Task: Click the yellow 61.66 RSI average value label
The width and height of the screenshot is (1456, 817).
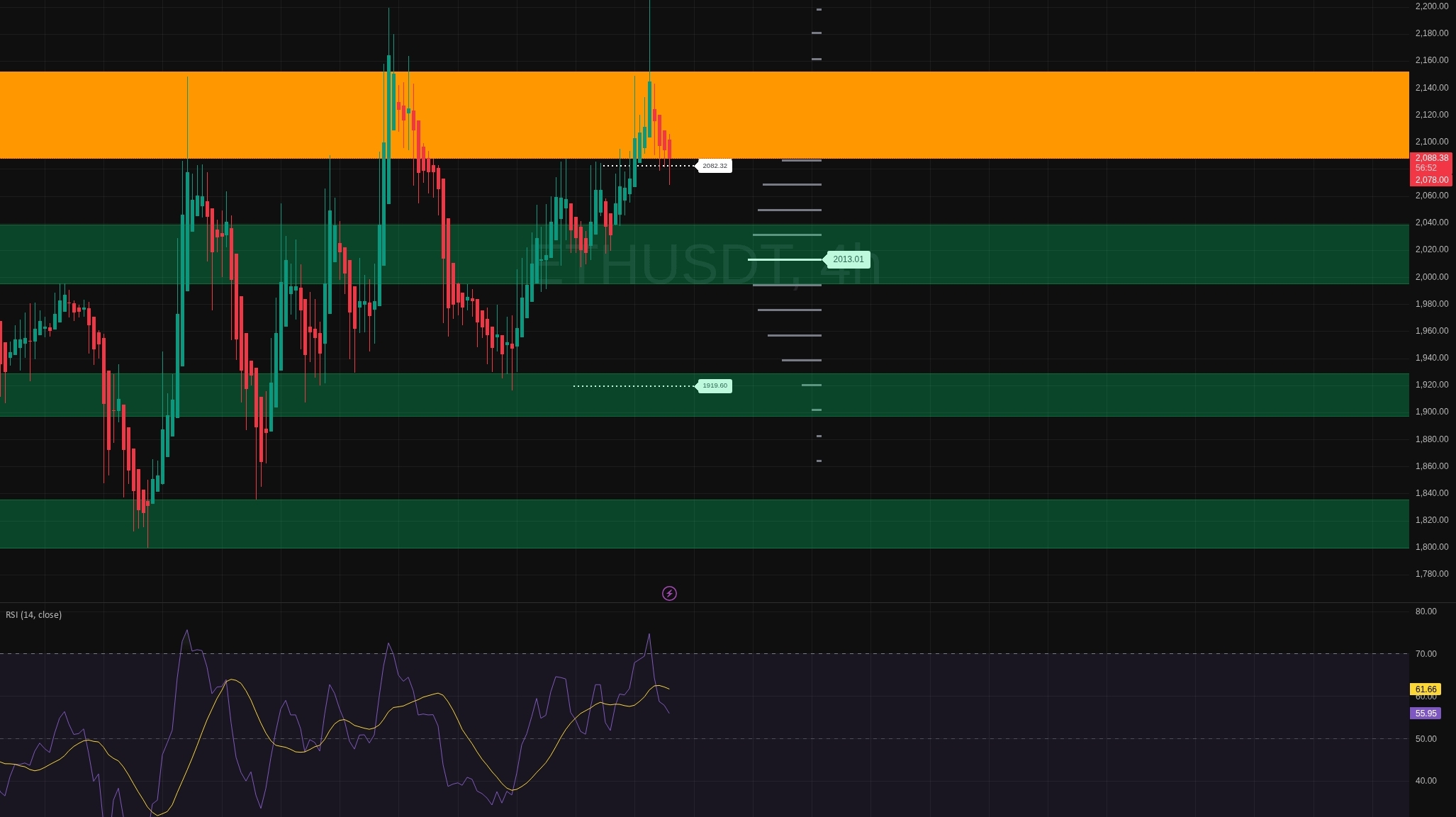Action: (x=1425, y=689)
